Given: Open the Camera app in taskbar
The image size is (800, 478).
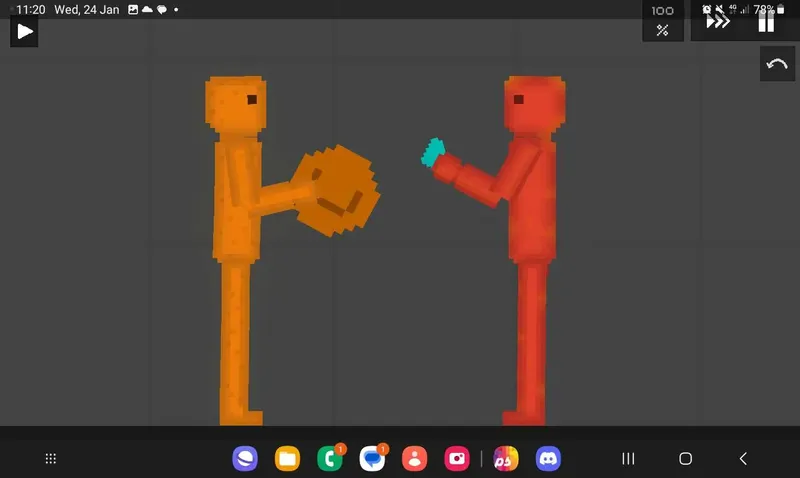Looking at the screenshot, I should click(457, 458).
